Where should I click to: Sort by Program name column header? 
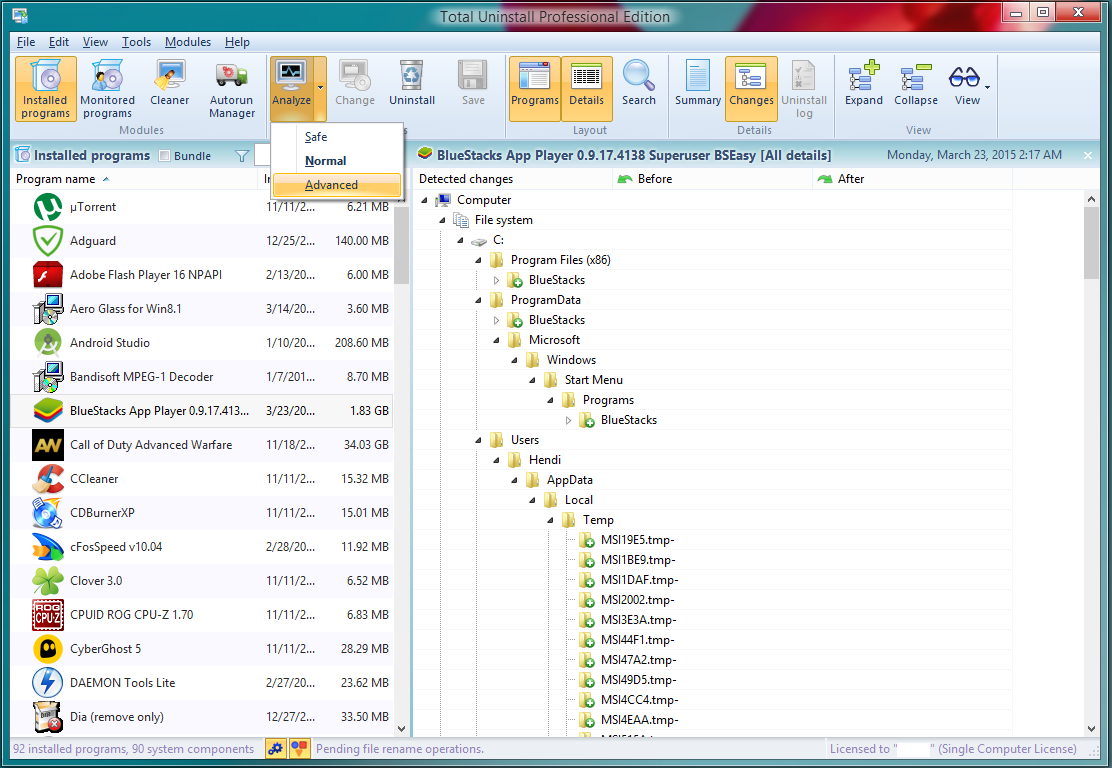tap(135, 179)
